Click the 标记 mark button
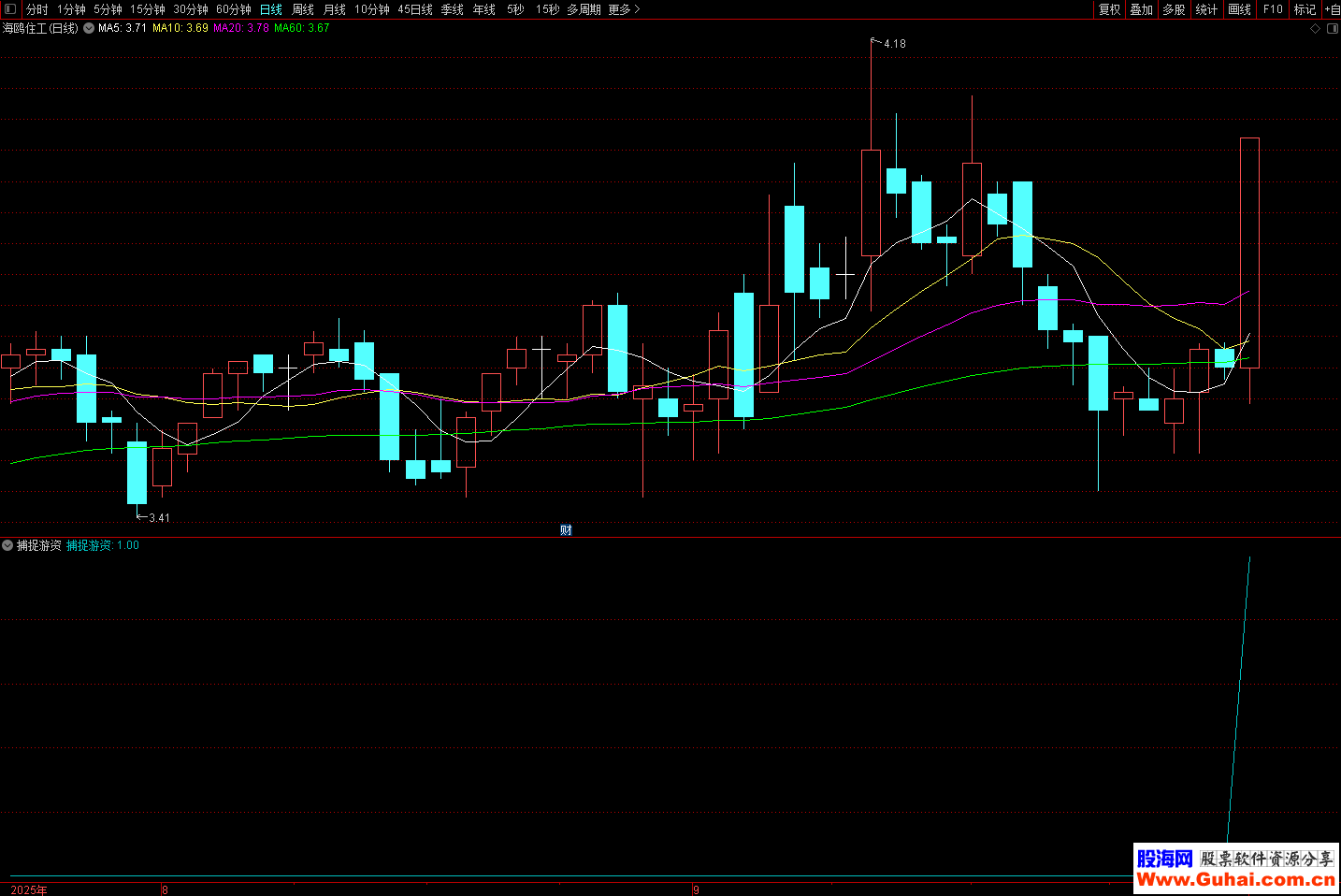 [1305, 9]
